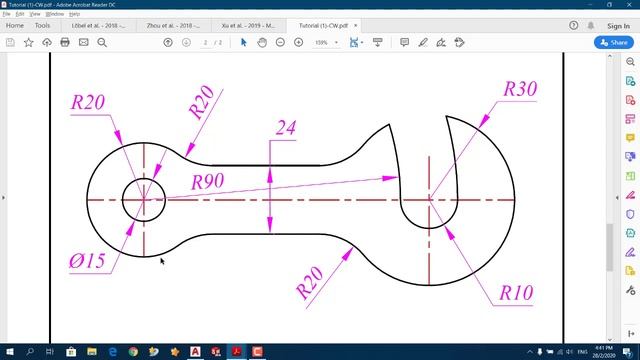Zoom in with plus button
The image size is (640, 360).
298,42
